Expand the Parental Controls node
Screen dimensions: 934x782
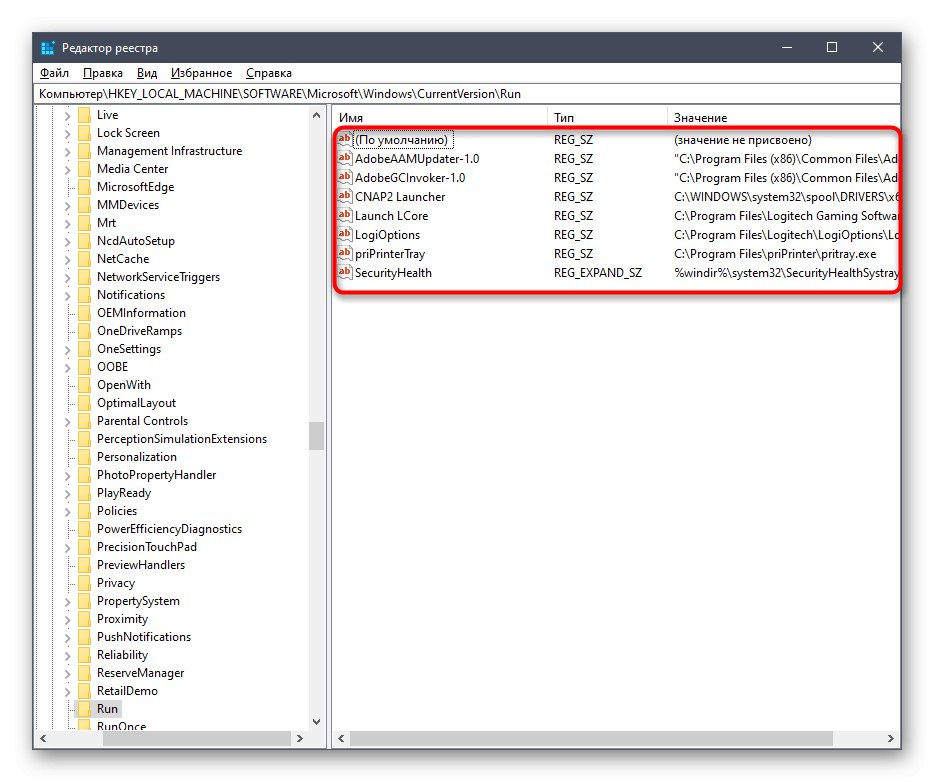(x=68, y=421)
